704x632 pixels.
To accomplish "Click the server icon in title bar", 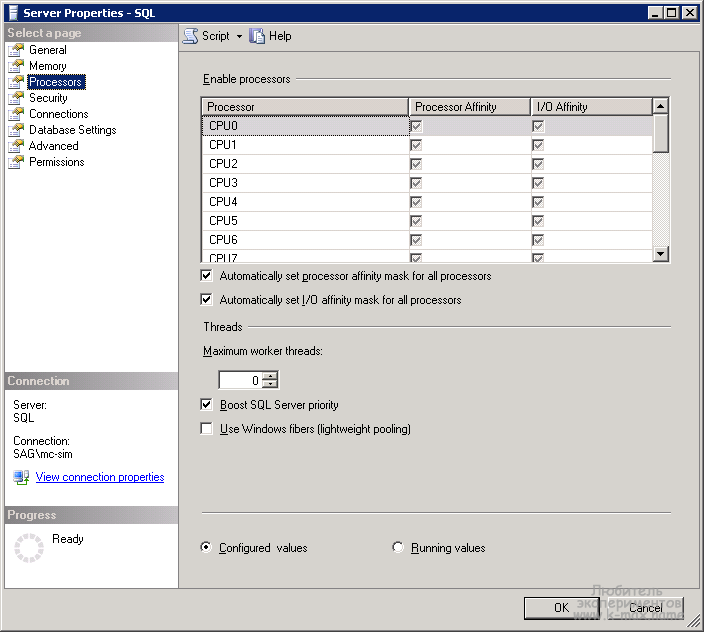I will coord(14,13).
